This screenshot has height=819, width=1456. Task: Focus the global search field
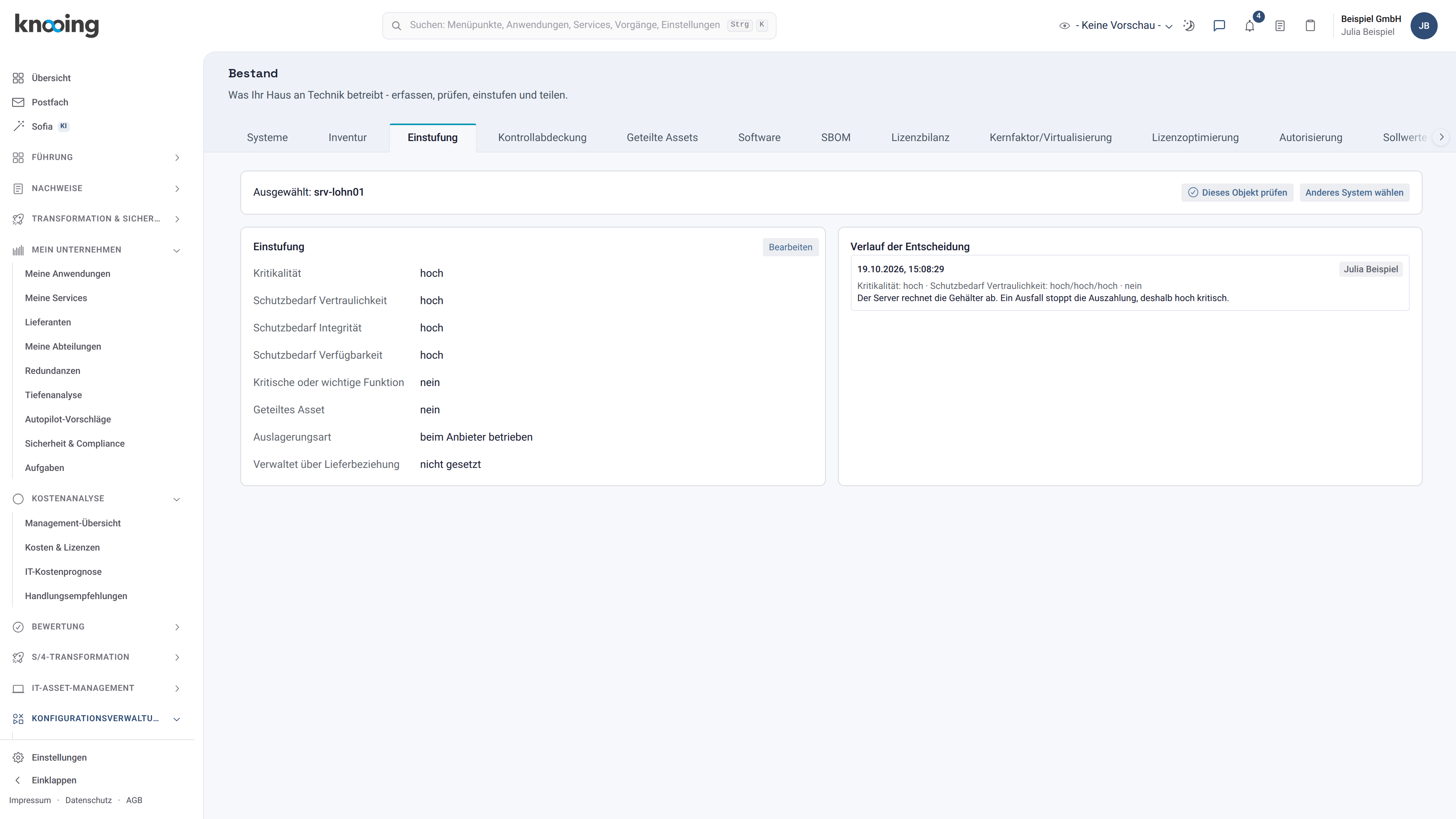579,25
